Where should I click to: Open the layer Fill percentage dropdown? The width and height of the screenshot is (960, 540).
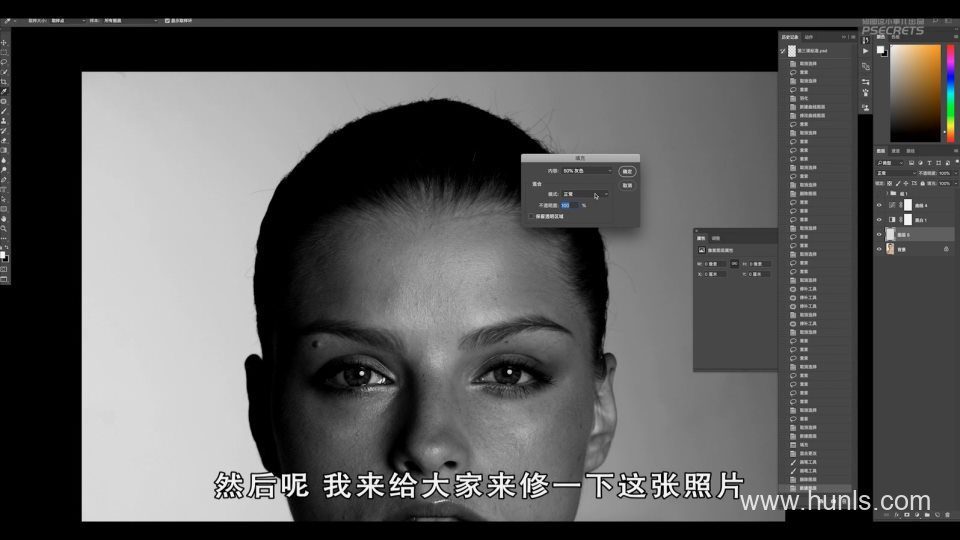[x=956, y=183]
